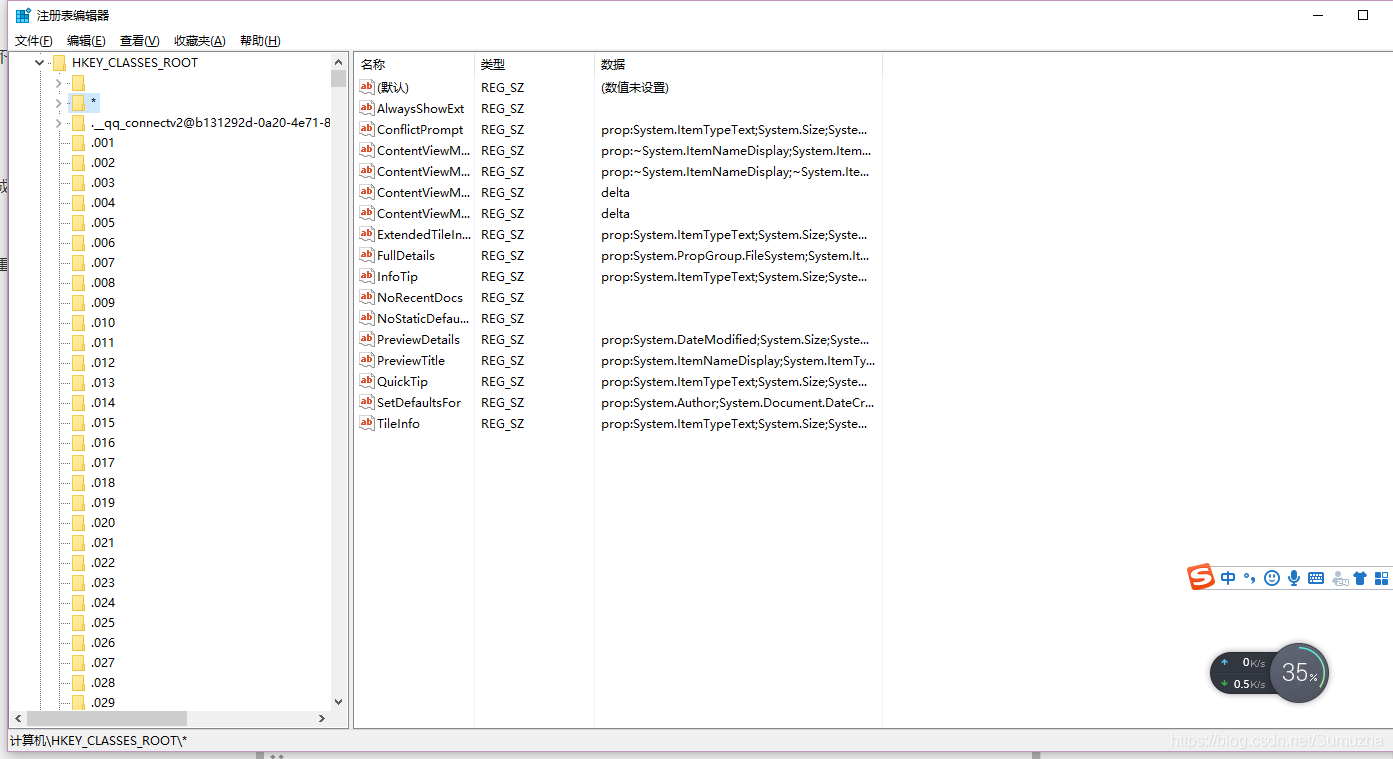The height and width of the screenshot is (759, 1393).
Task: Click the string icon of AlwaysShowExt value
Action: click(x=367, y=108)
